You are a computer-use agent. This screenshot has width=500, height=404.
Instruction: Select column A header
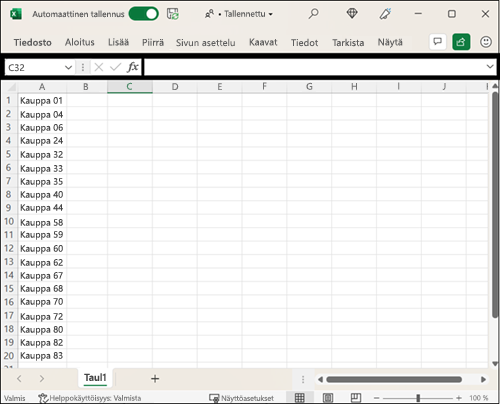(42, 87)
